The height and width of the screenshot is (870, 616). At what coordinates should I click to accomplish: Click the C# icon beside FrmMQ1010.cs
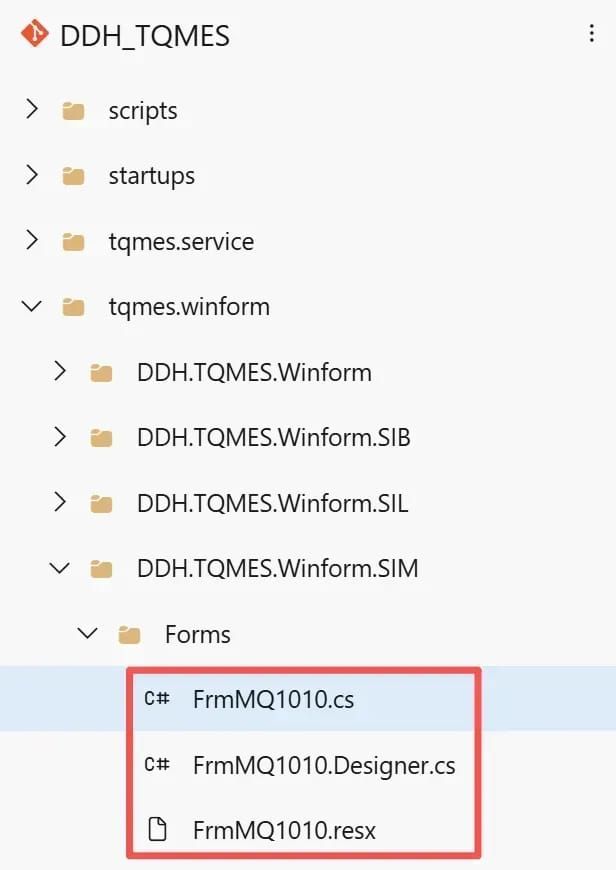(157, 698)
